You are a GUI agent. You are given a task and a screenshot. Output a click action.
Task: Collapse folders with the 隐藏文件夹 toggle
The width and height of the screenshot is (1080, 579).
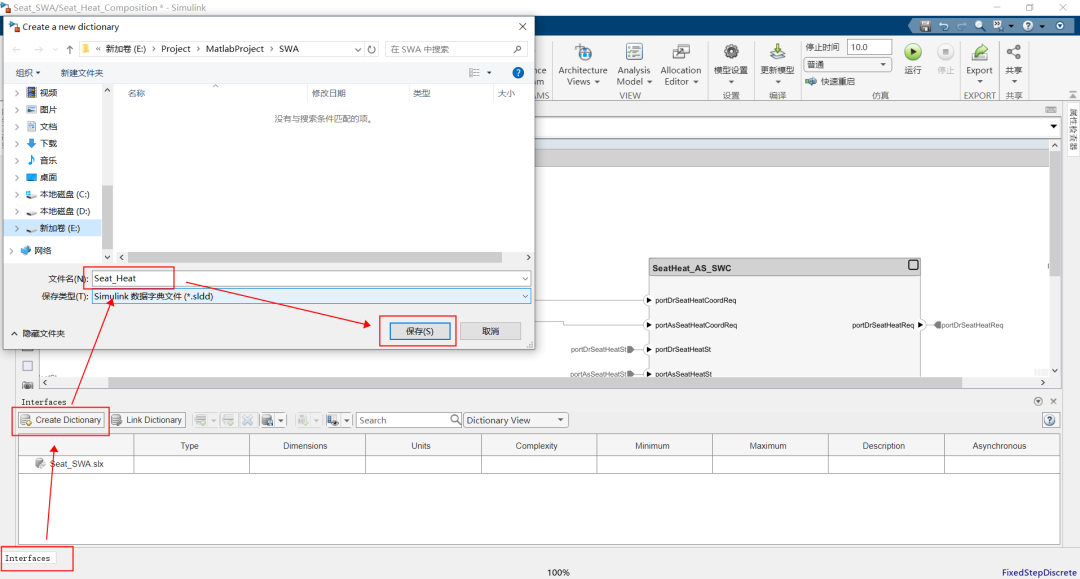pos(38,333)
